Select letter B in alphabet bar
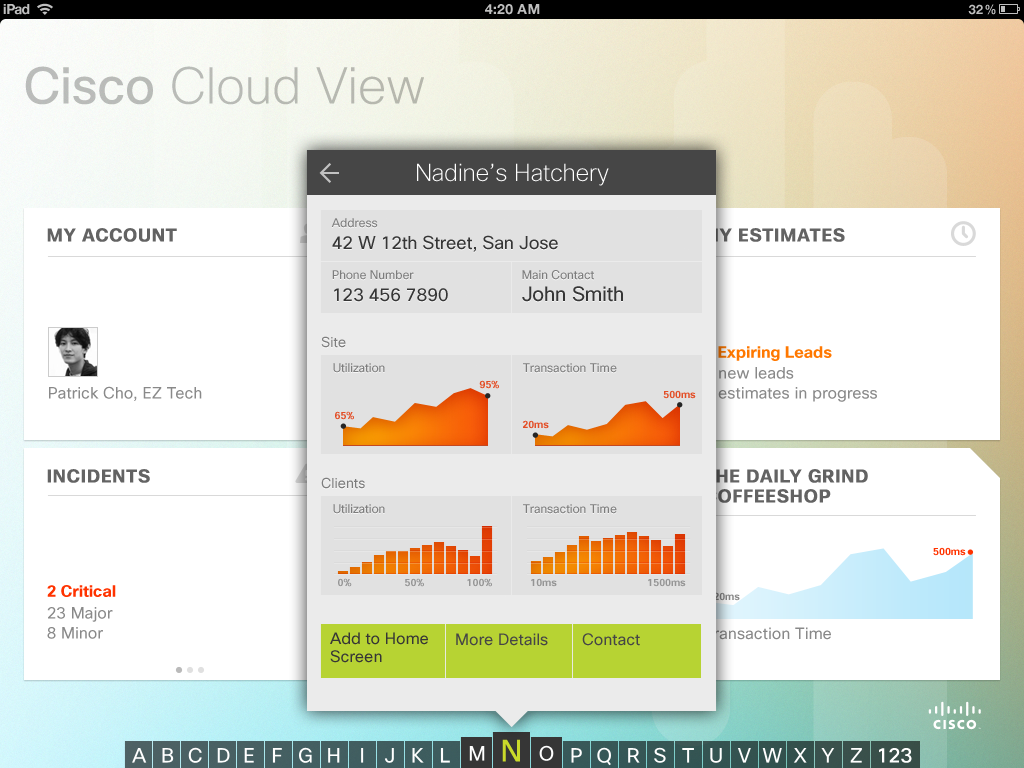Viewport: 1024px width, 768px height. coord(167,756)
